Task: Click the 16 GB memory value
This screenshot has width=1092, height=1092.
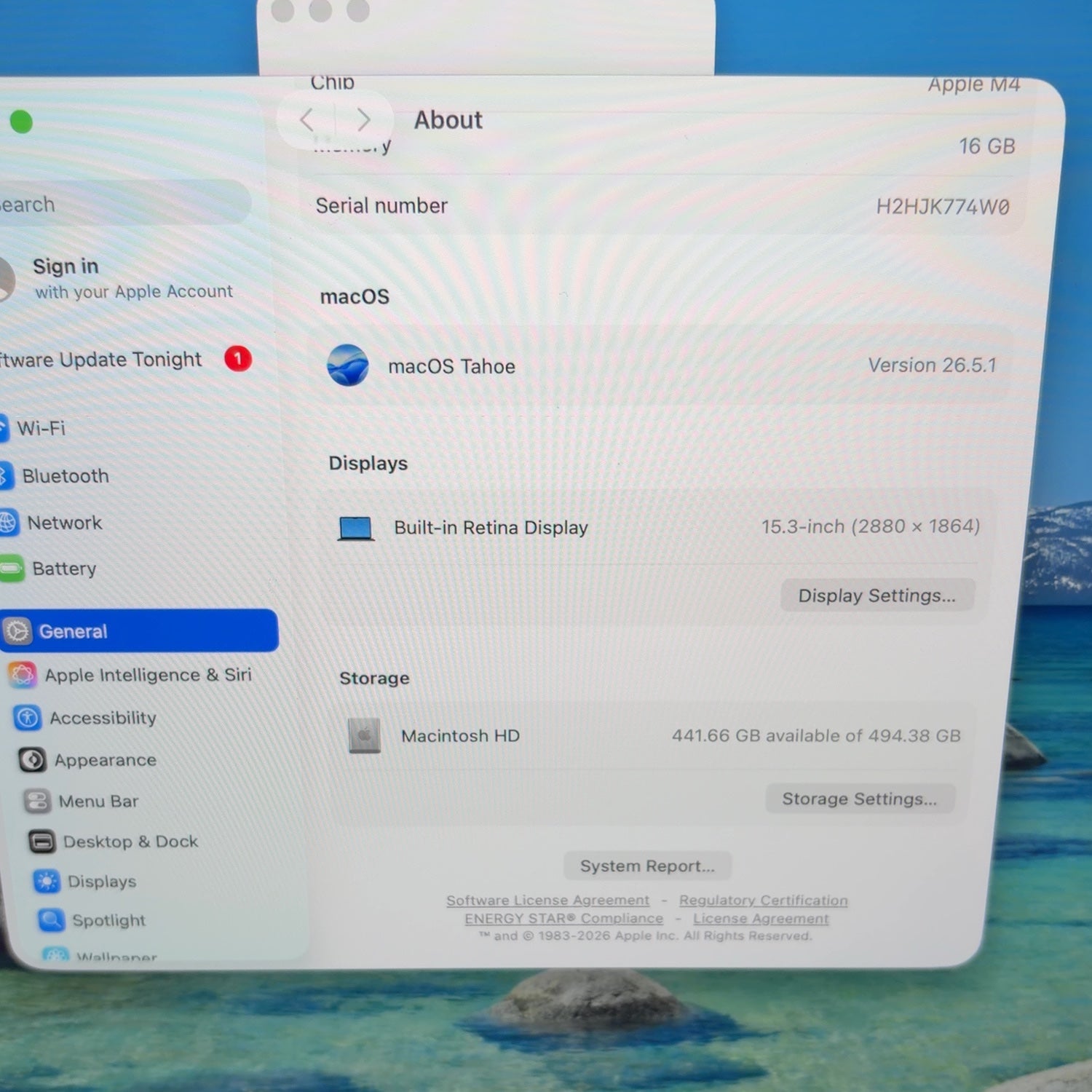Action: (x=987, y=146)
